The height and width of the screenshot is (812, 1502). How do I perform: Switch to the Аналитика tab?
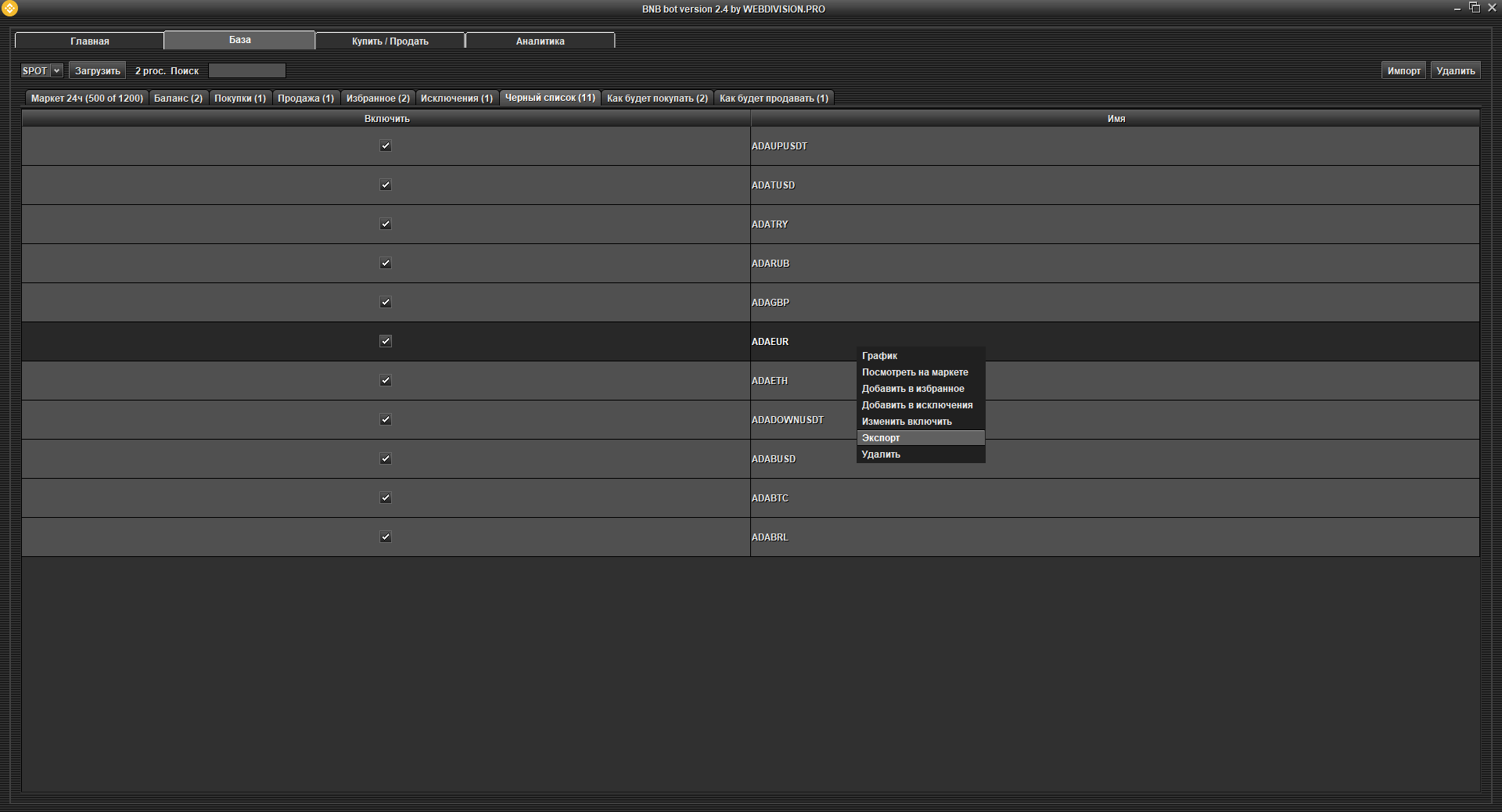click(x=540, y=41)
